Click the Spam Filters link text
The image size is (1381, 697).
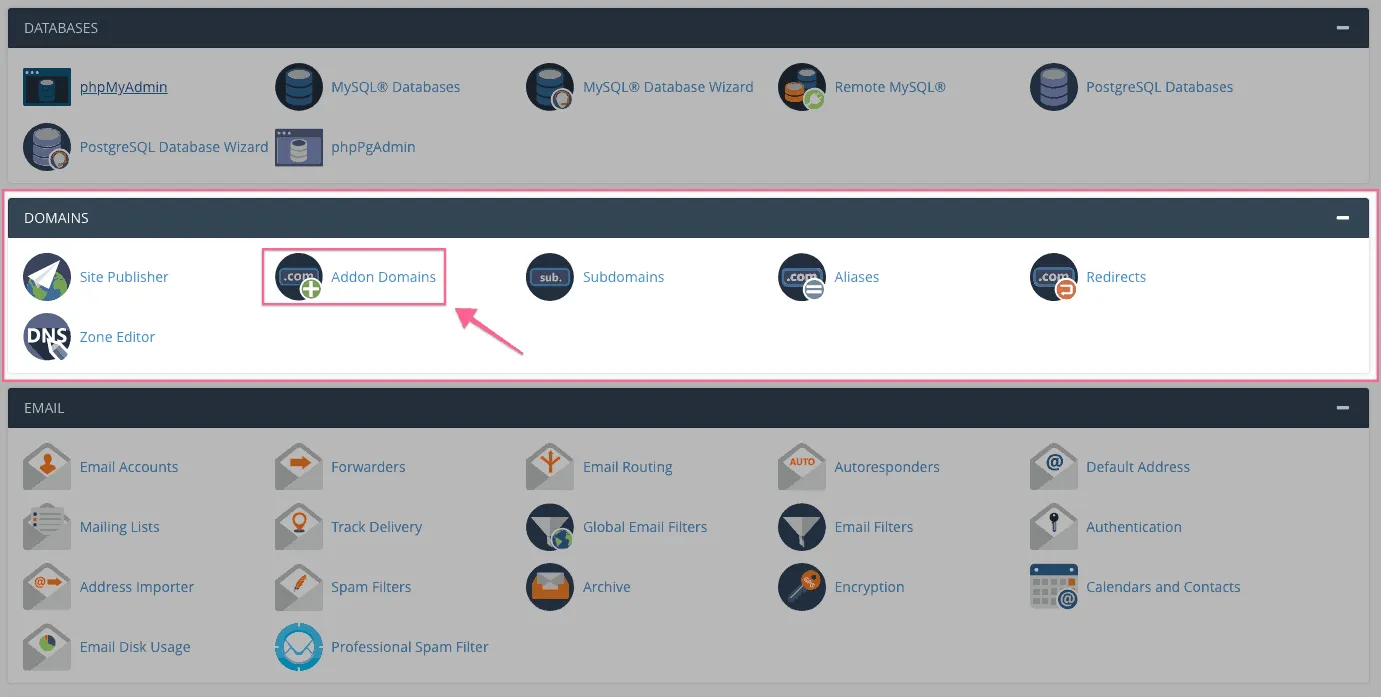pos(372,587)
